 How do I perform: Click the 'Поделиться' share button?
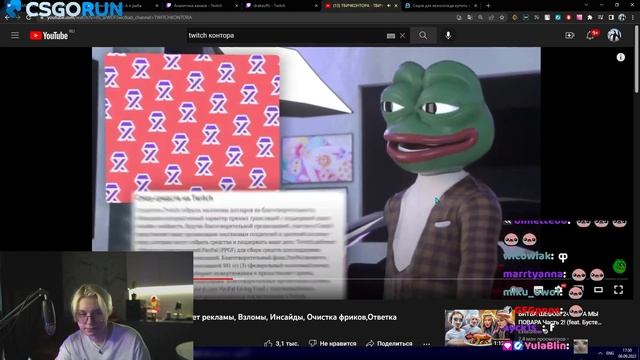[x=389, y=344]
